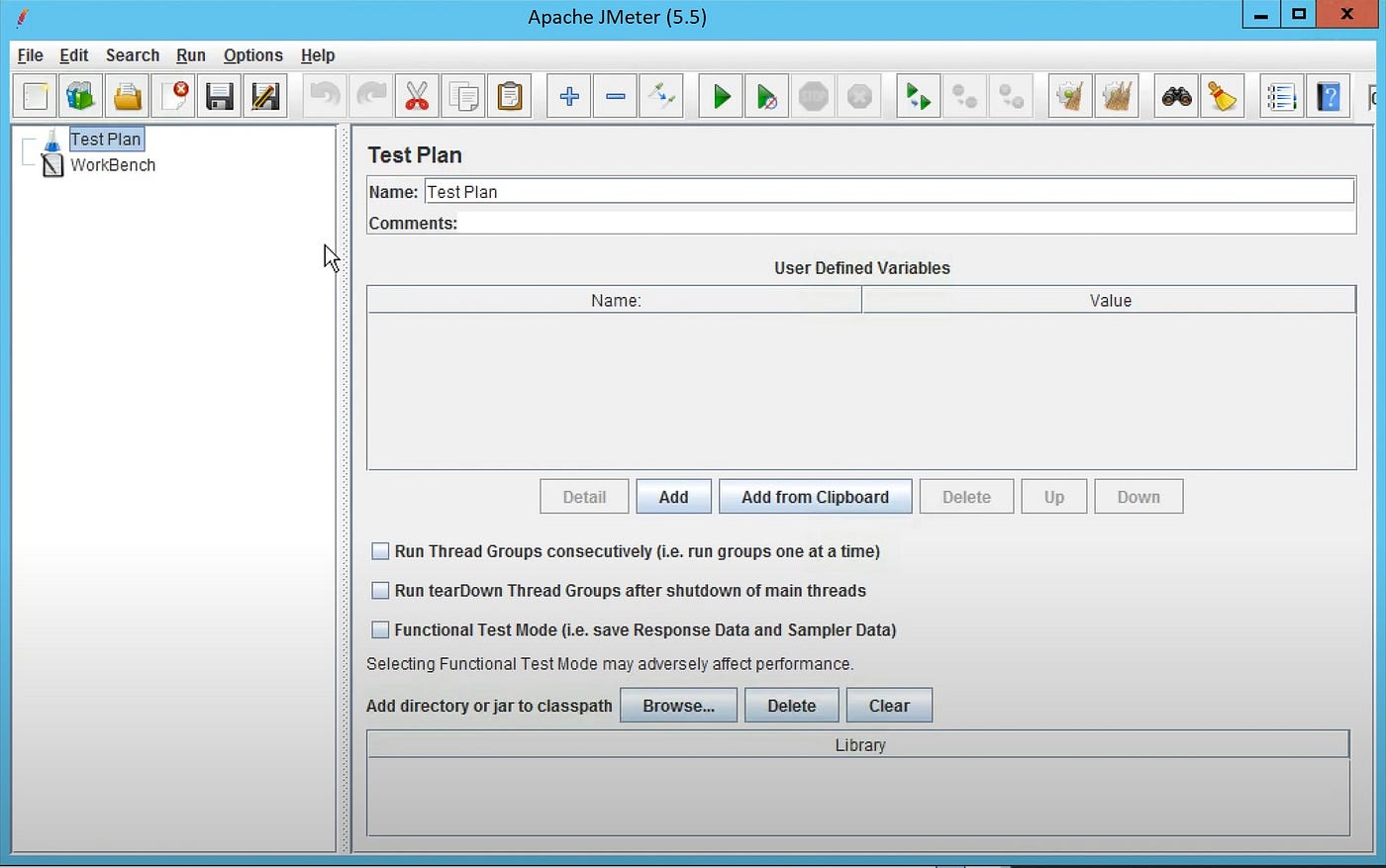Image resolution: width=1386 pixels, height=868 pixels.
Task: Click the Clear broom icon
Action: click(x=1070, y=96)
